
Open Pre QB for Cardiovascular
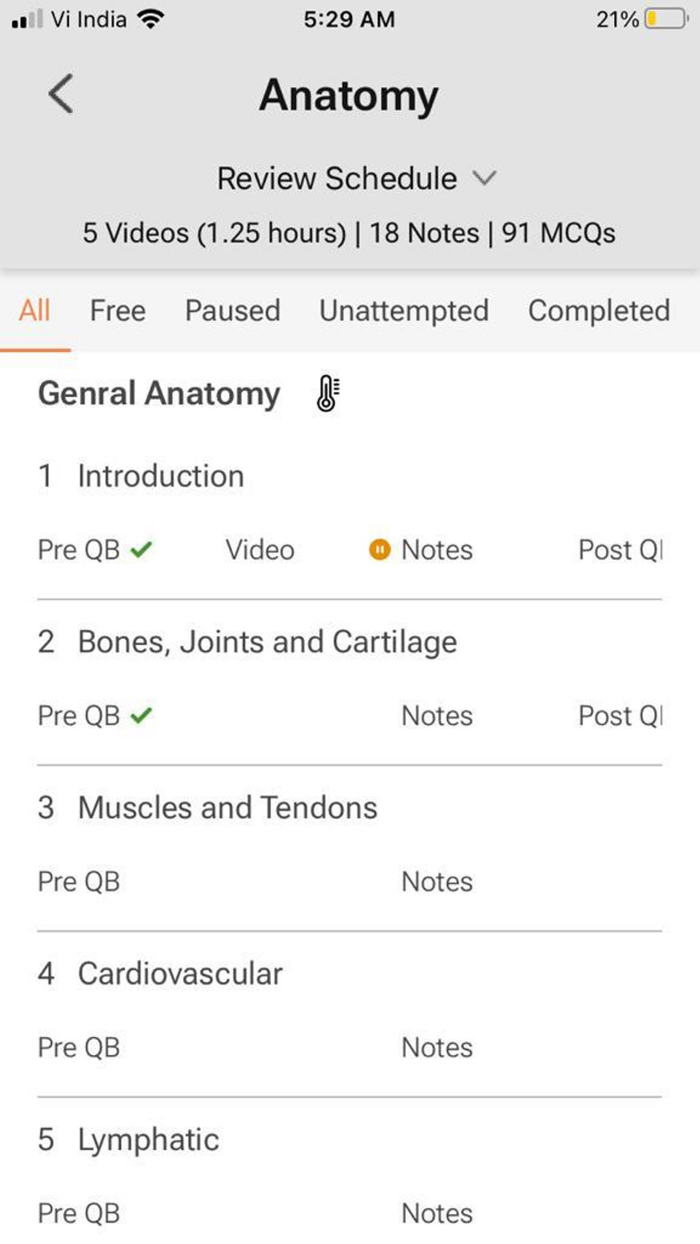[79, 1048]
